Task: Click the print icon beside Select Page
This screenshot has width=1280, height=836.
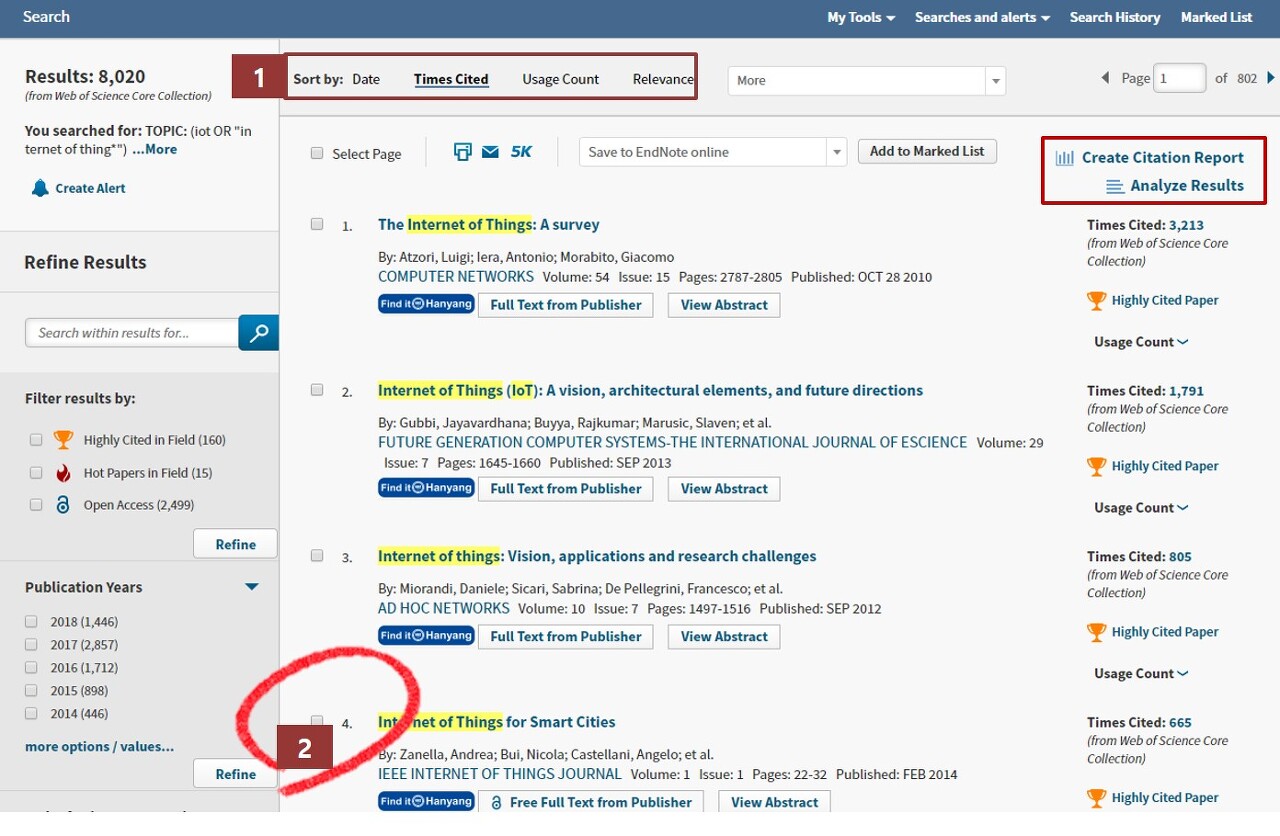Action: point(462,152)
